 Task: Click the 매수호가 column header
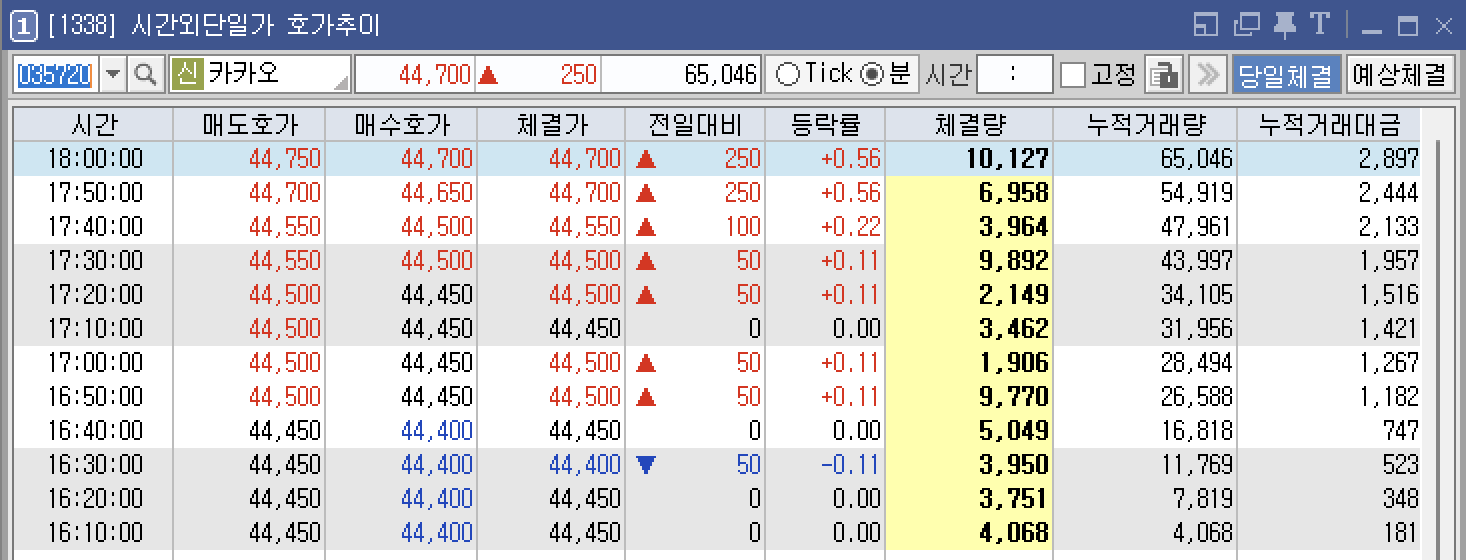click(x=402, y=125)
